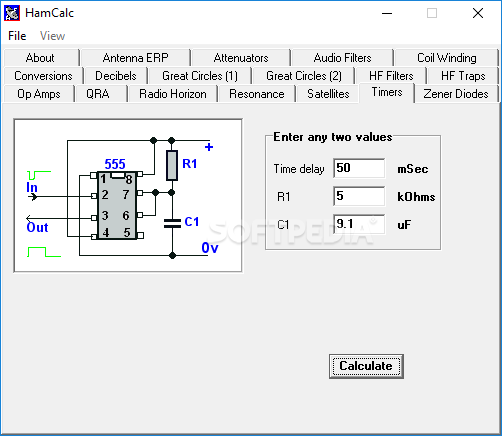Click the 'uF' unit label
The image size is (502, 436).
pos(404,225)
